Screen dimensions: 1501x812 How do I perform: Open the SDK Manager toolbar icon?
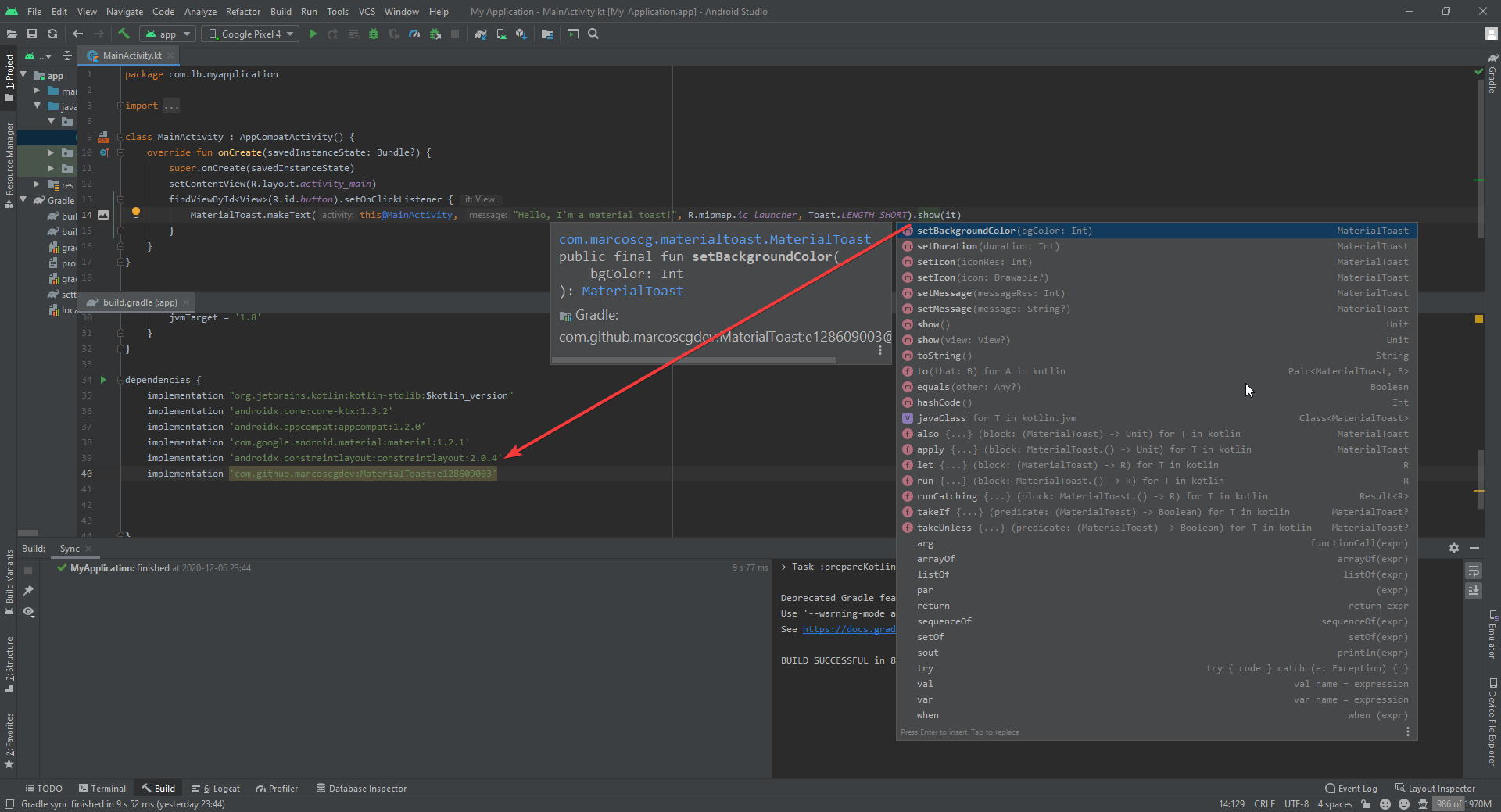coord(521,34)
